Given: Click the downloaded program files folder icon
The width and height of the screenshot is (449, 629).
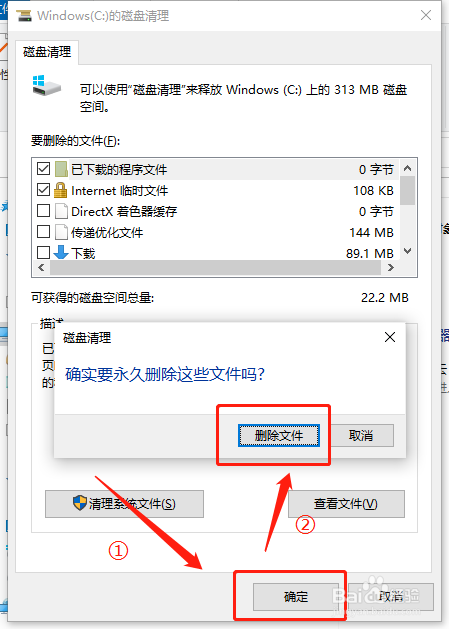Looking at the screenshot, I should click(61, 169).
